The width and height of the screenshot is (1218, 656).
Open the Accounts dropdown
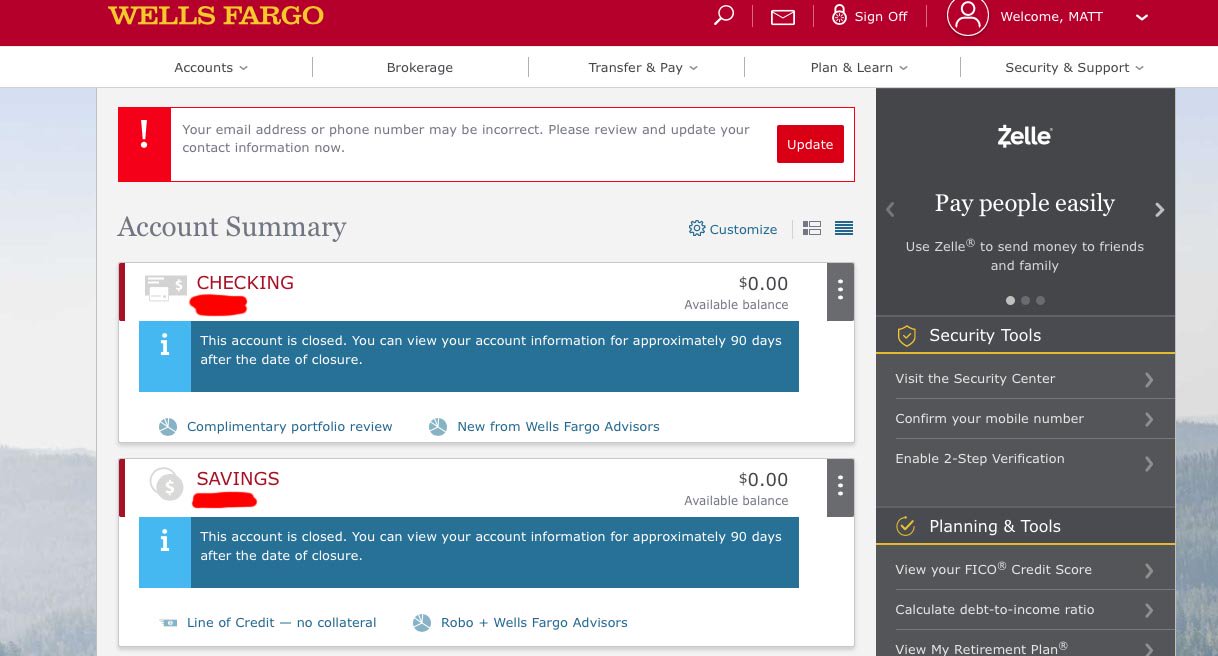click(x=209, y=67)
